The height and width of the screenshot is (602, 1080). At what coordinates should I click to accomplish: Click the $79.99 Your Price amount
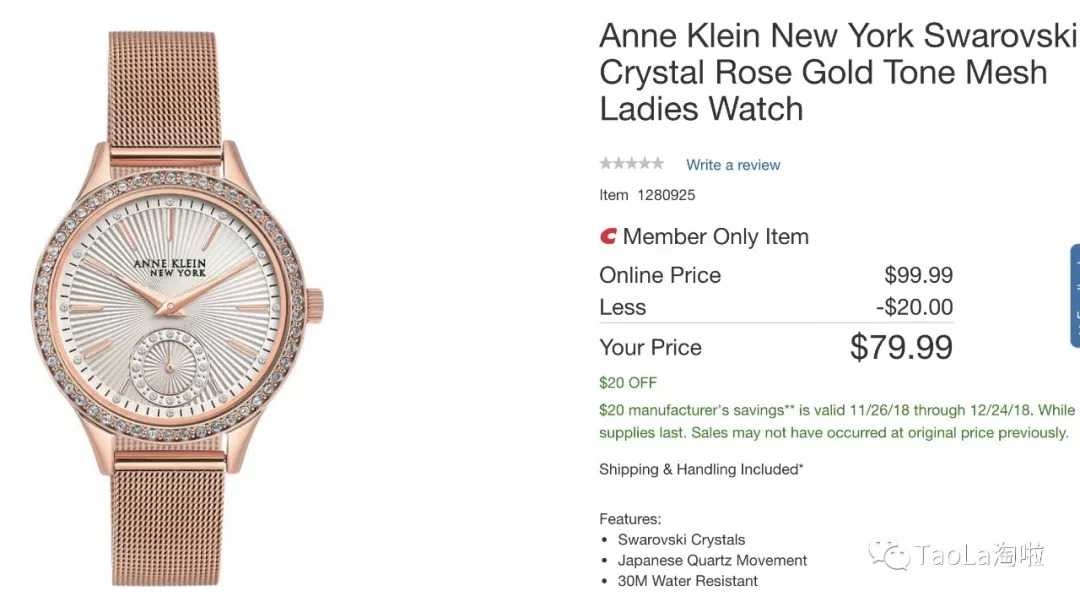click(x=901, y=347)
